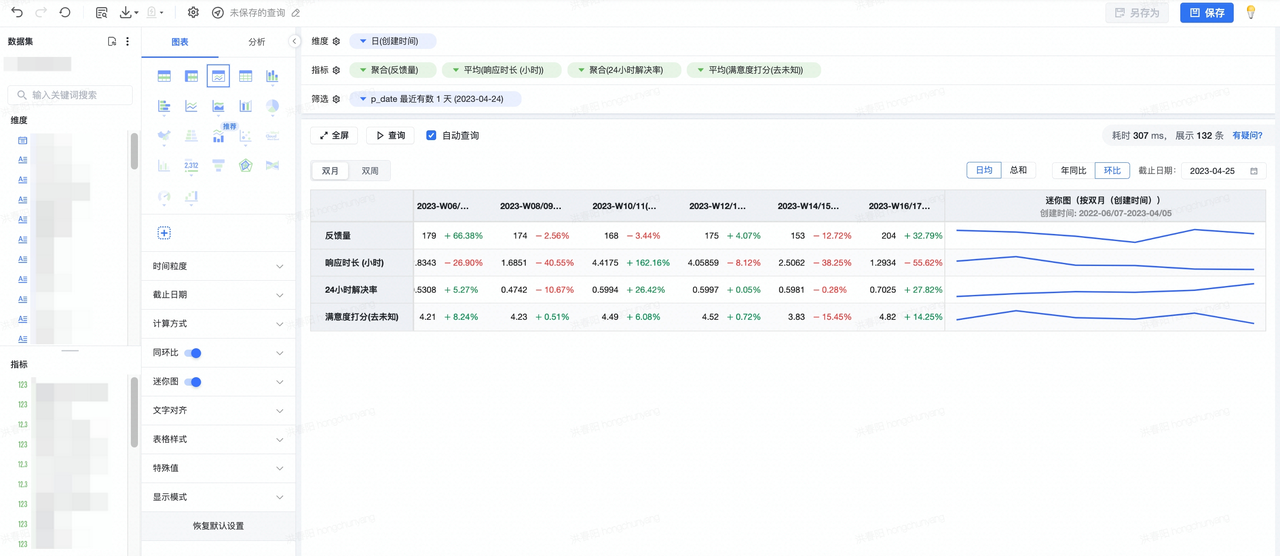Uncheck the 自动查询 checkbox
The width and height of the screenshot is (1280, 556).
click(431, 135)
